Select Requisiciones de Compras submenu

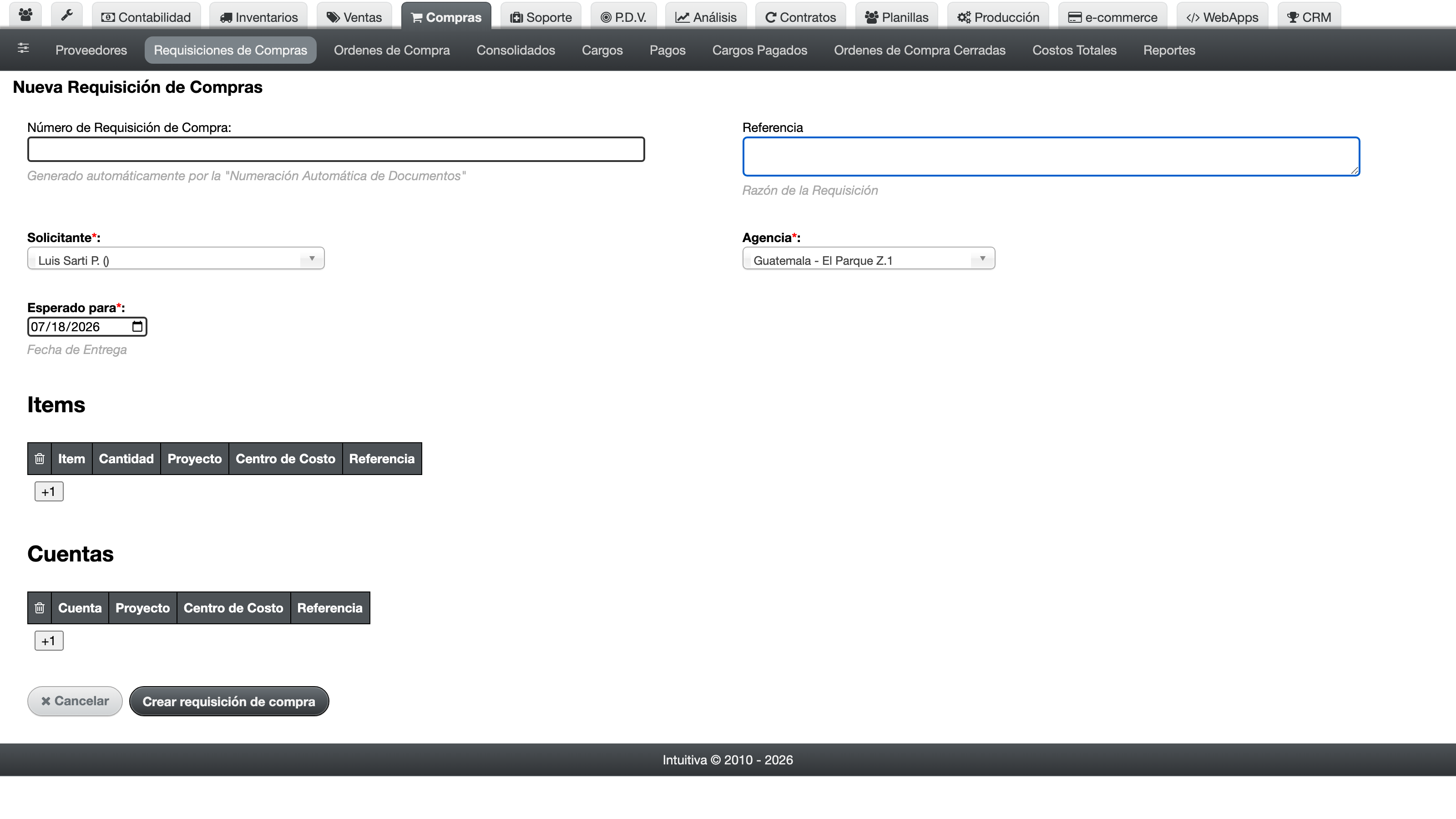point(231,50)
